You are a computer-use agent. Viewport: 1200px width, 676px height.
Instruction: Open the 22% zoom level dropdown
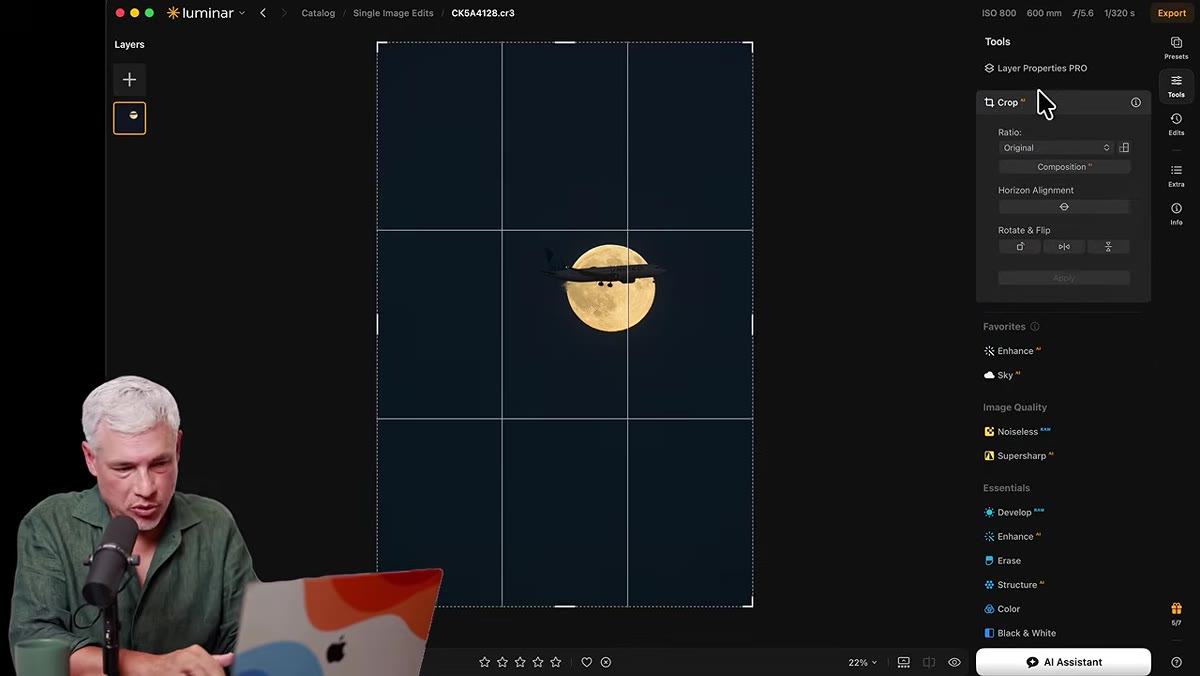pos(863,662)
